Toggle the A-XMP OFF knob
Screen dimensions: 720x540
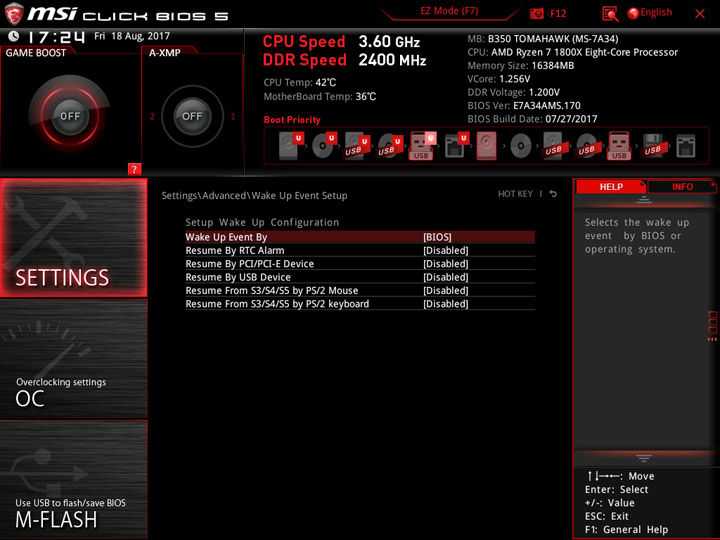tap(192, 116)
